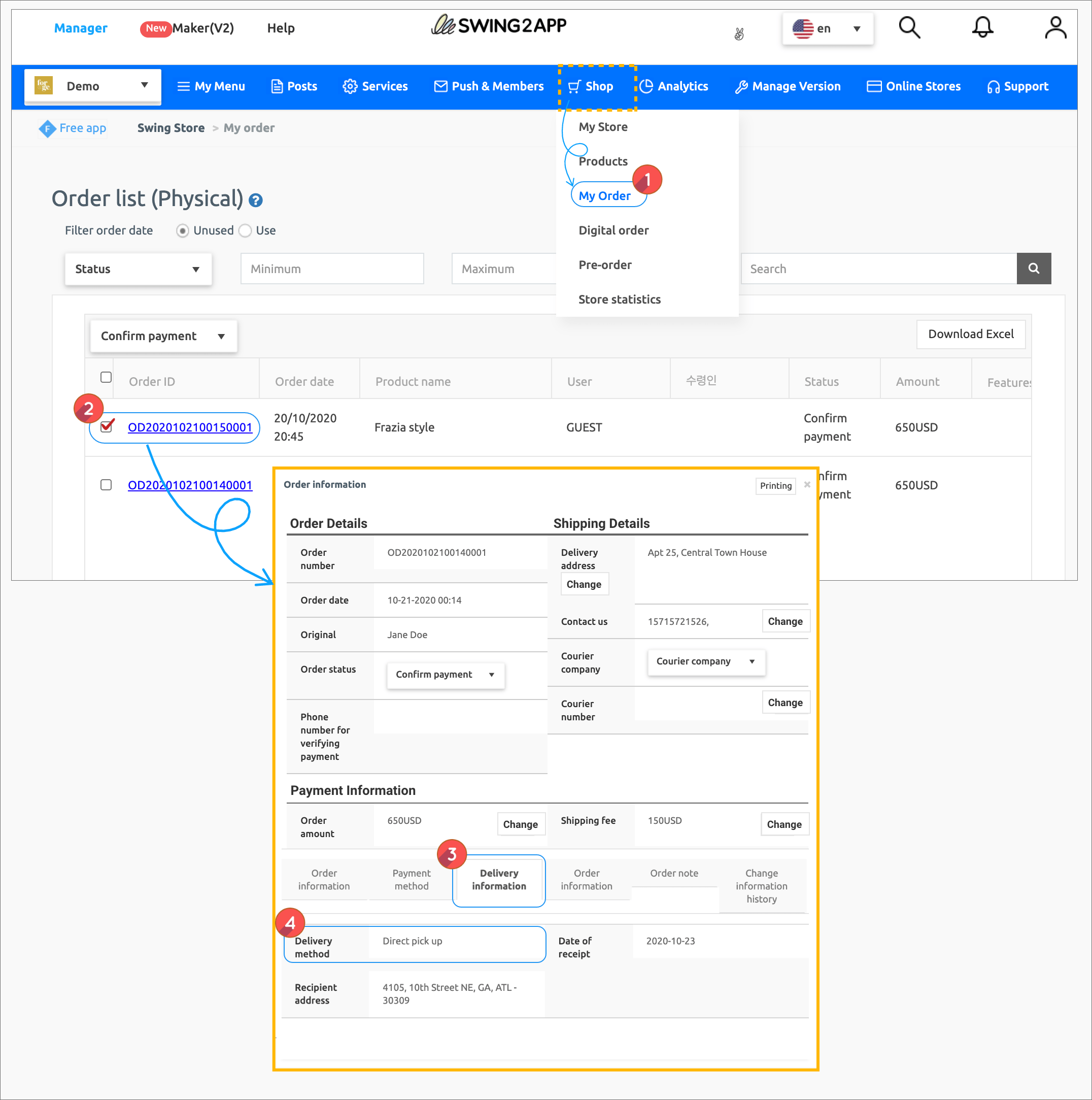The height and width of the screenshot is (1100, 1092).
Task: Click the Download Excel button
Action: click(970, 334)
